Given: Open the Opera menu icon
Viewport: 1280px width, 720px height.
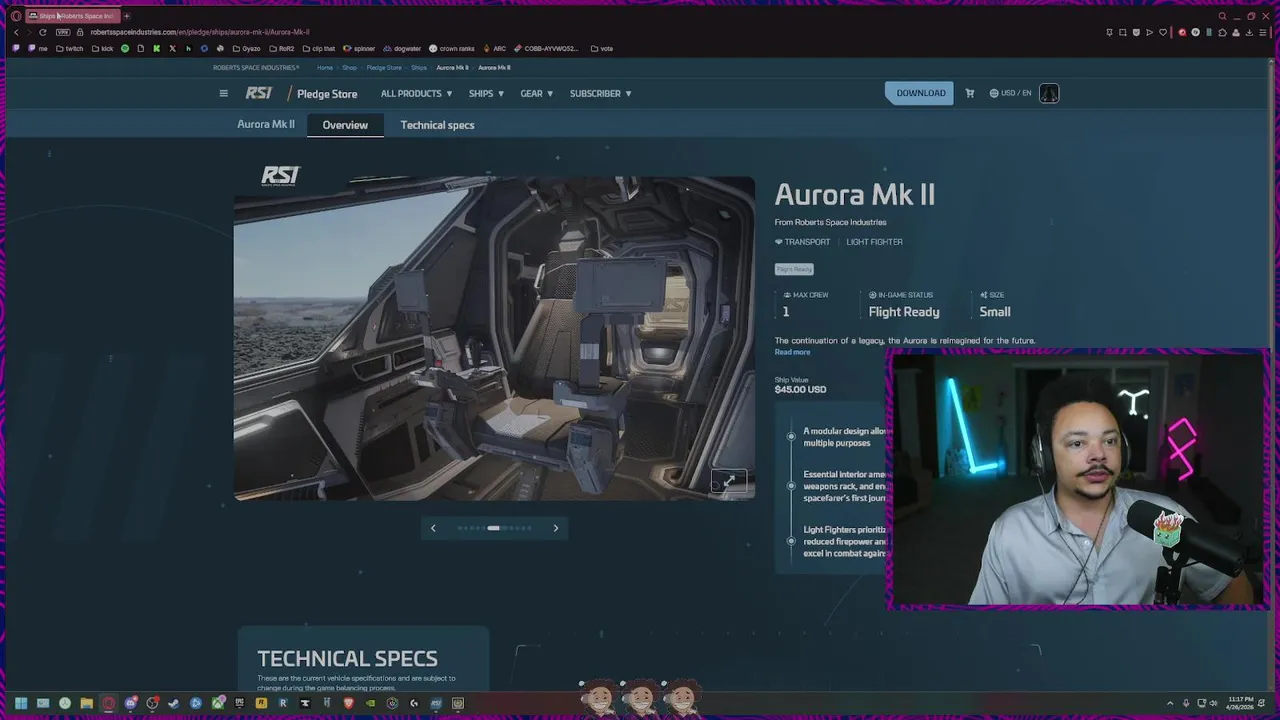Looking at the screenshot, I should tap(16, 16).
